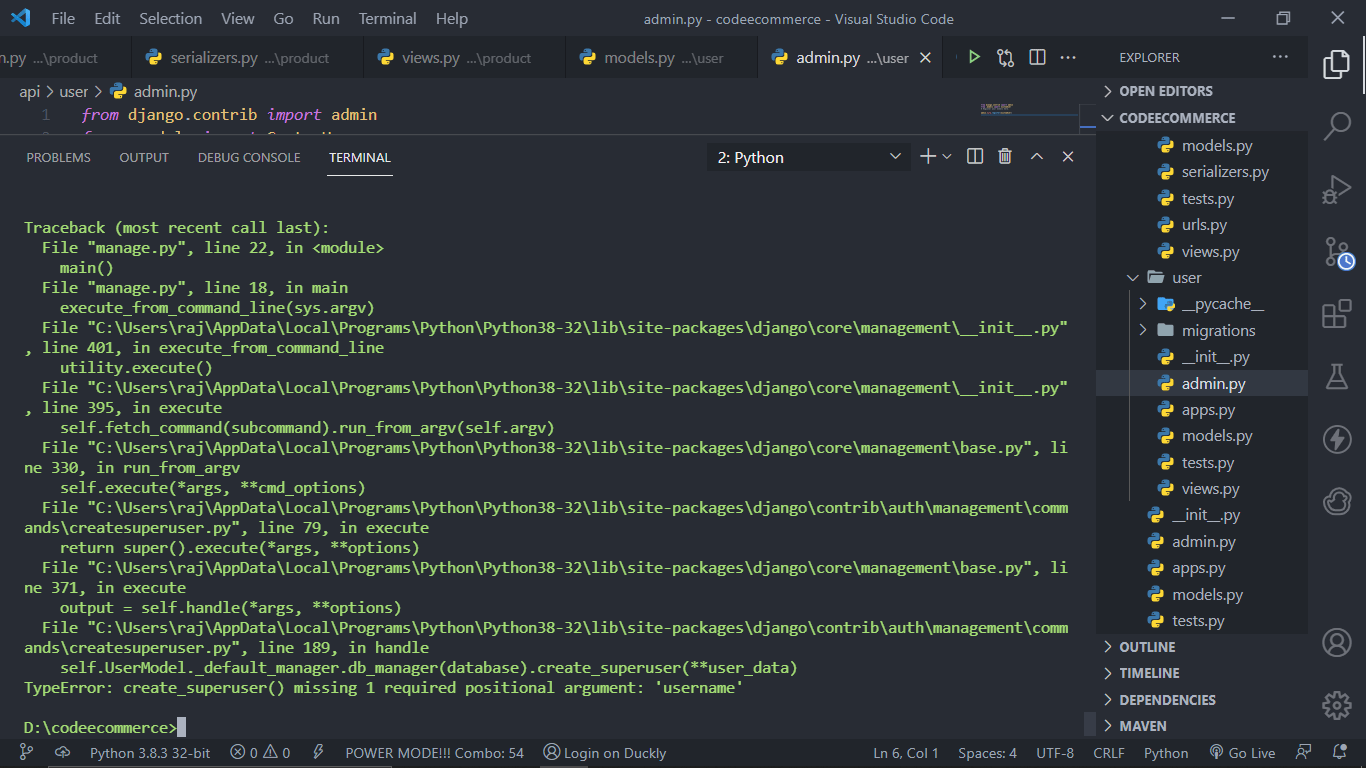Click Login on Duckly in status bar
Screen dimensions: 1366x768
click(604, 753)
